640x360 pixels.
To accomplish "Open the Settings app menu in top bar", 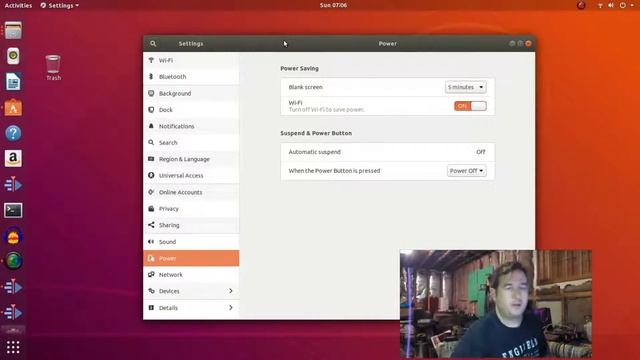I will click(x=60, y=5).
